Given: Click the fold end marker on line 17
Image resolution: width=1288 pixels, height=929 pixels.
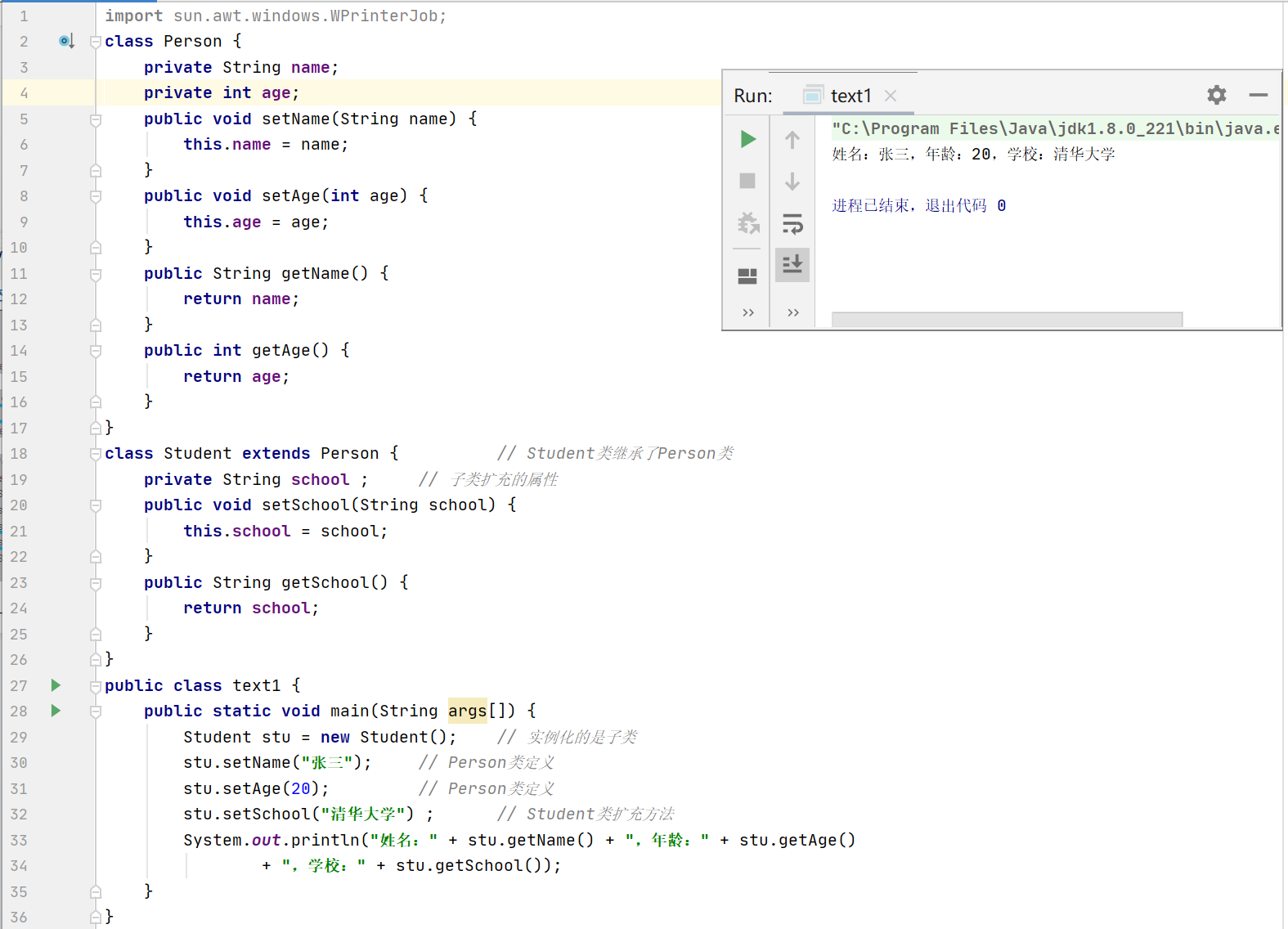Looking at the screenshot, I should tap(96, 428).
